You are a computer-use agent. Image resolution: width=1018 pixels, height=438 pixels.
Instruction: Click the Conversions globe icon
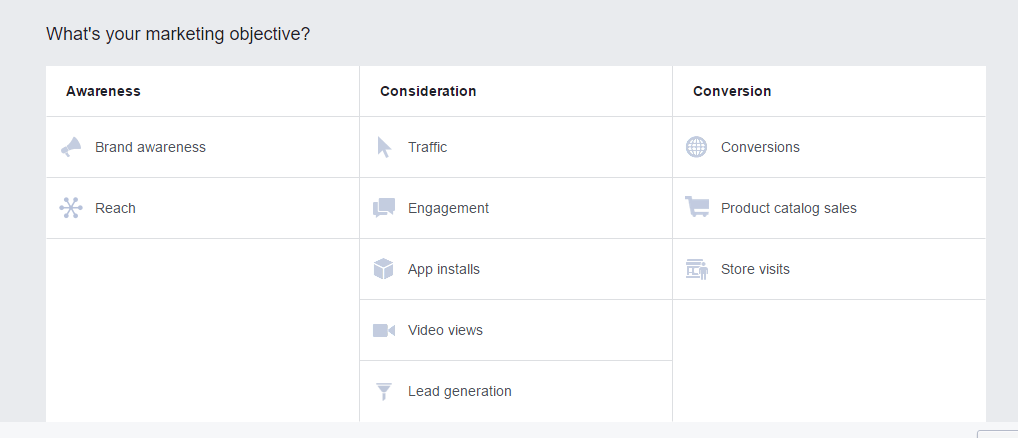pos(696,147)
